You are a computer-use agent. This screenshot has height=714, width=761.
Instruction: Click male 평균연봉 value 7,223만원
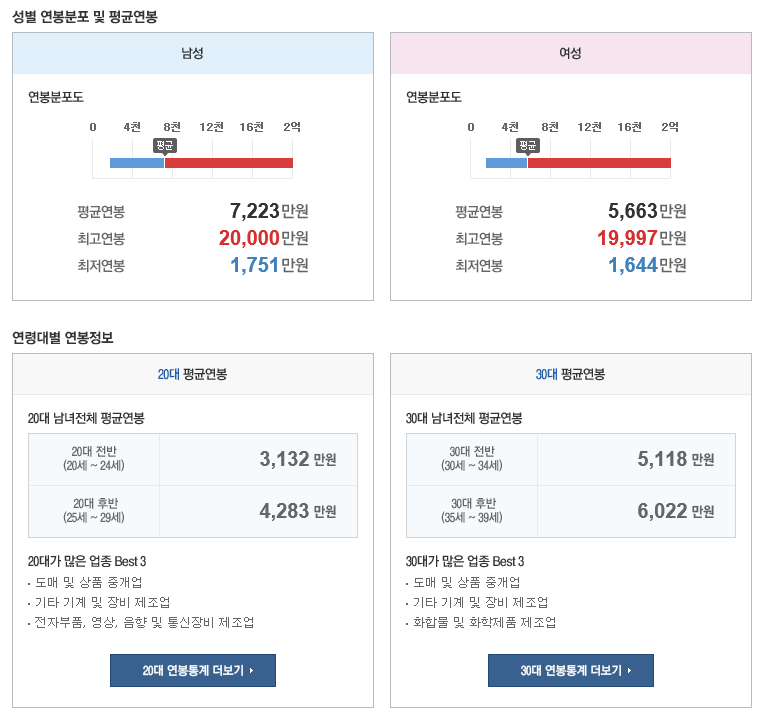[268, 211]
